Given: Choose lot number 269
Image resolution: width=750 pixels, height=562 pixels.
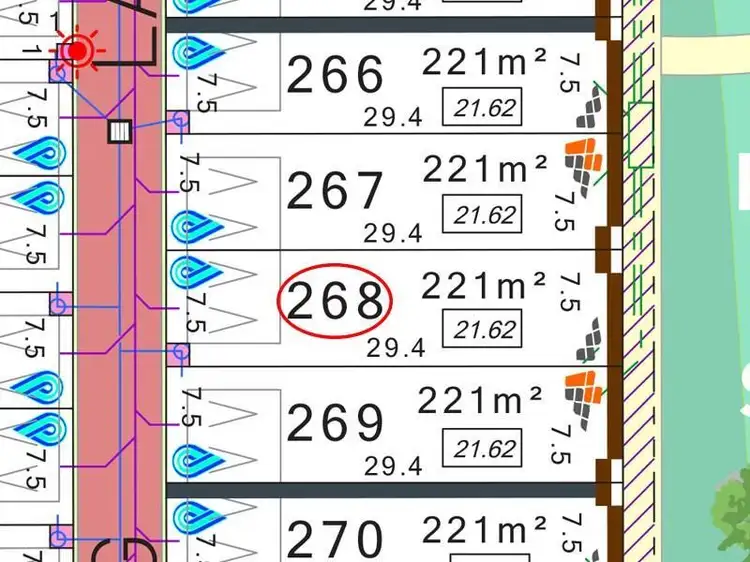Looking at the screenshot, I should coord(335,424).
